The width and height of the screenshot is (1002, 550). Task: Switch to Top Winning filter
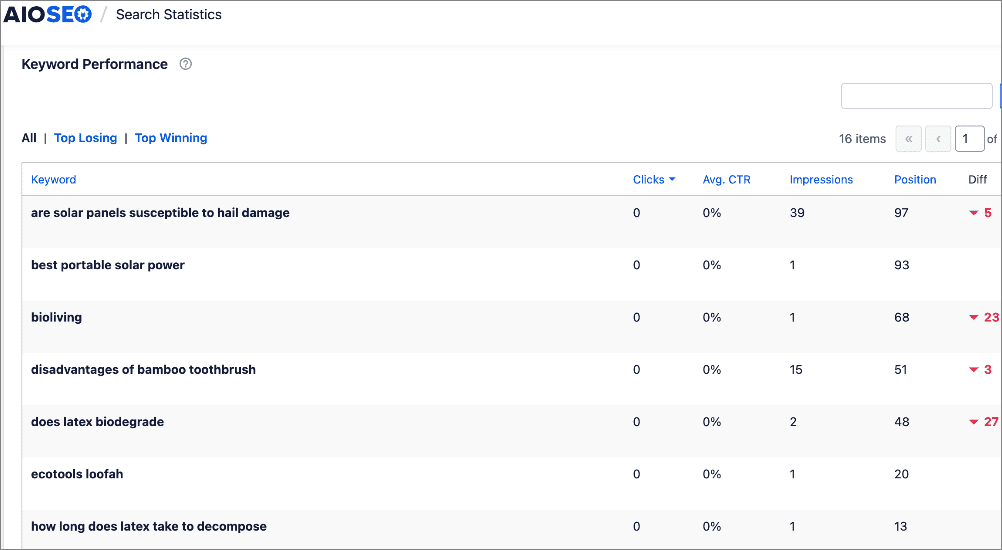171,138
